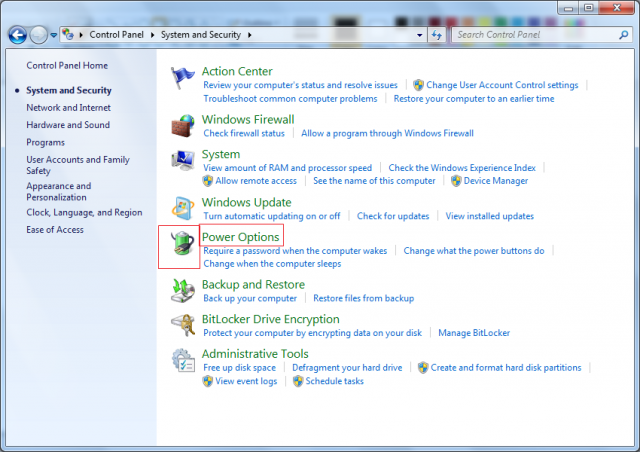Go back with the blue Back arrow
The image size is (640, 452).
[18, 35]
